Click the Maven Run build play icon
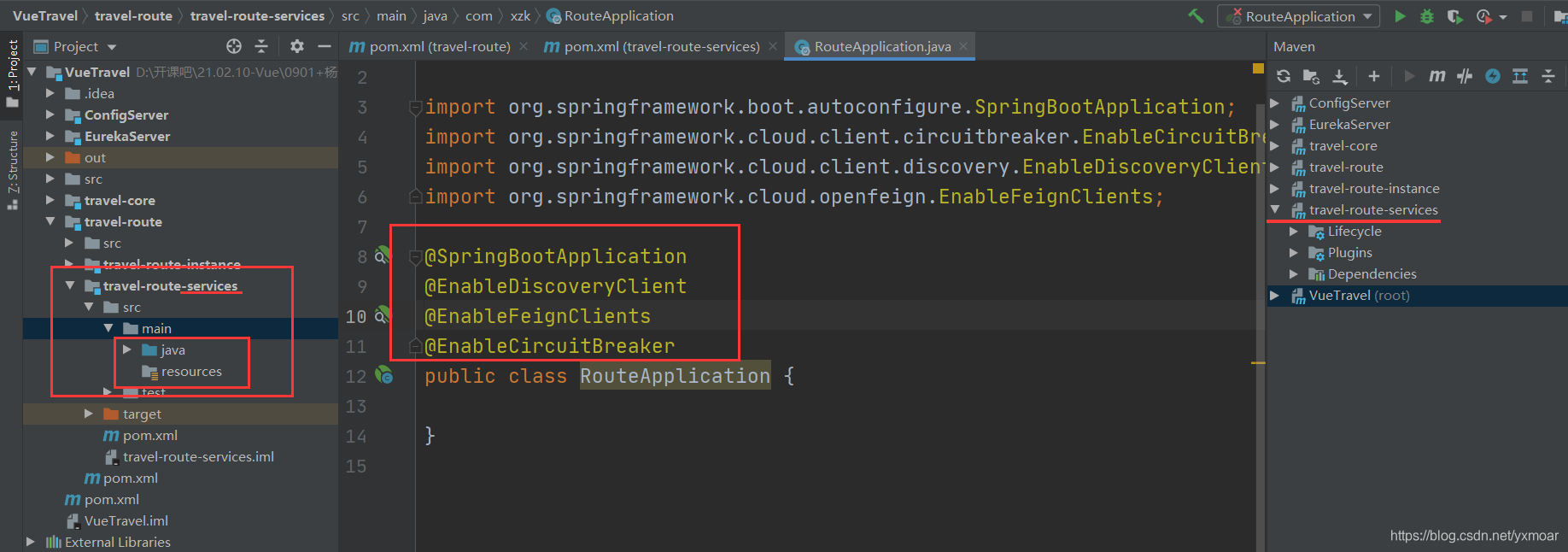This screenshot has width=1568, height=552. click(1409, 76)
